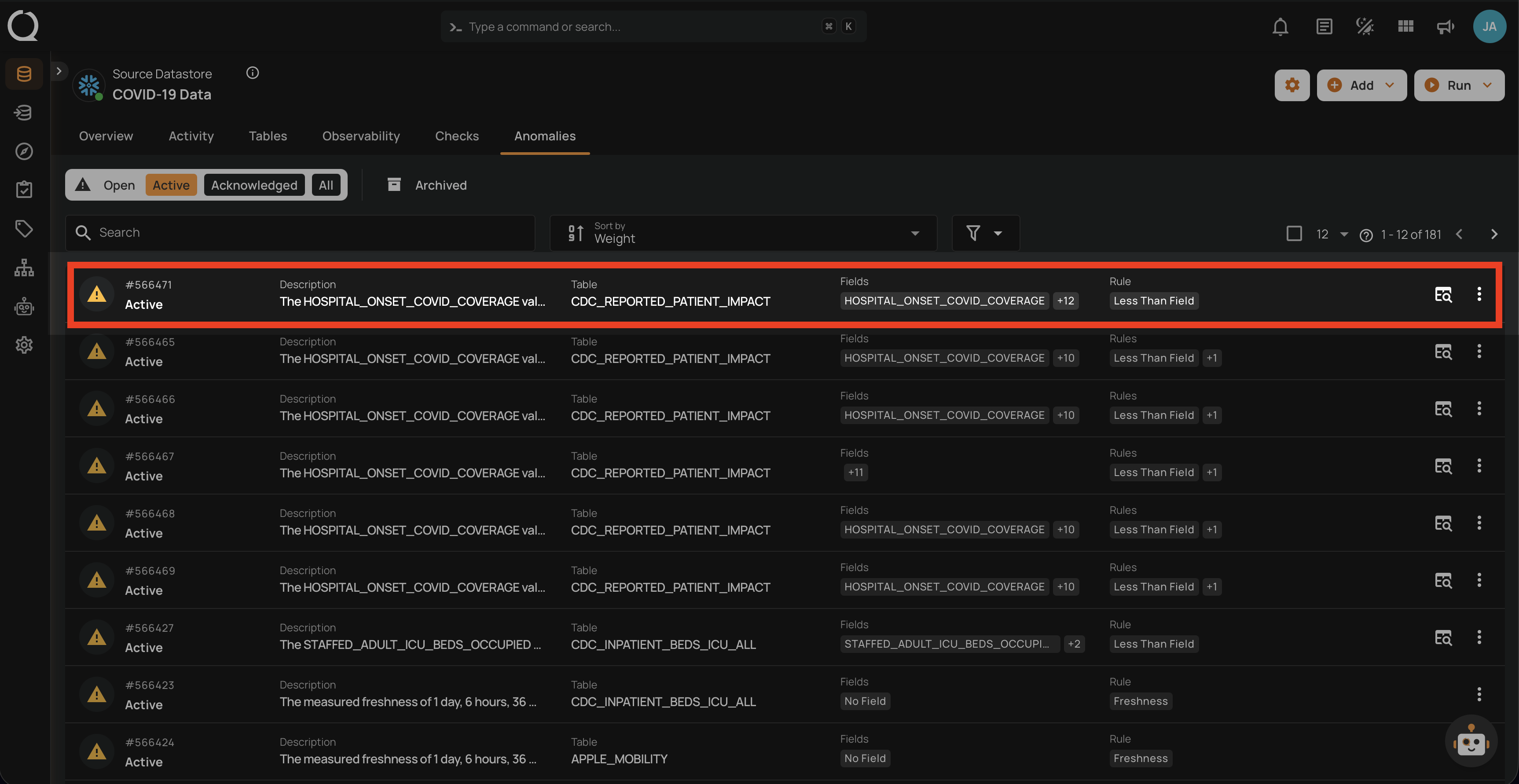Screen dimensions: 1519x784
Task: View source records for anomaly #566466
Action: (1442, 409)
